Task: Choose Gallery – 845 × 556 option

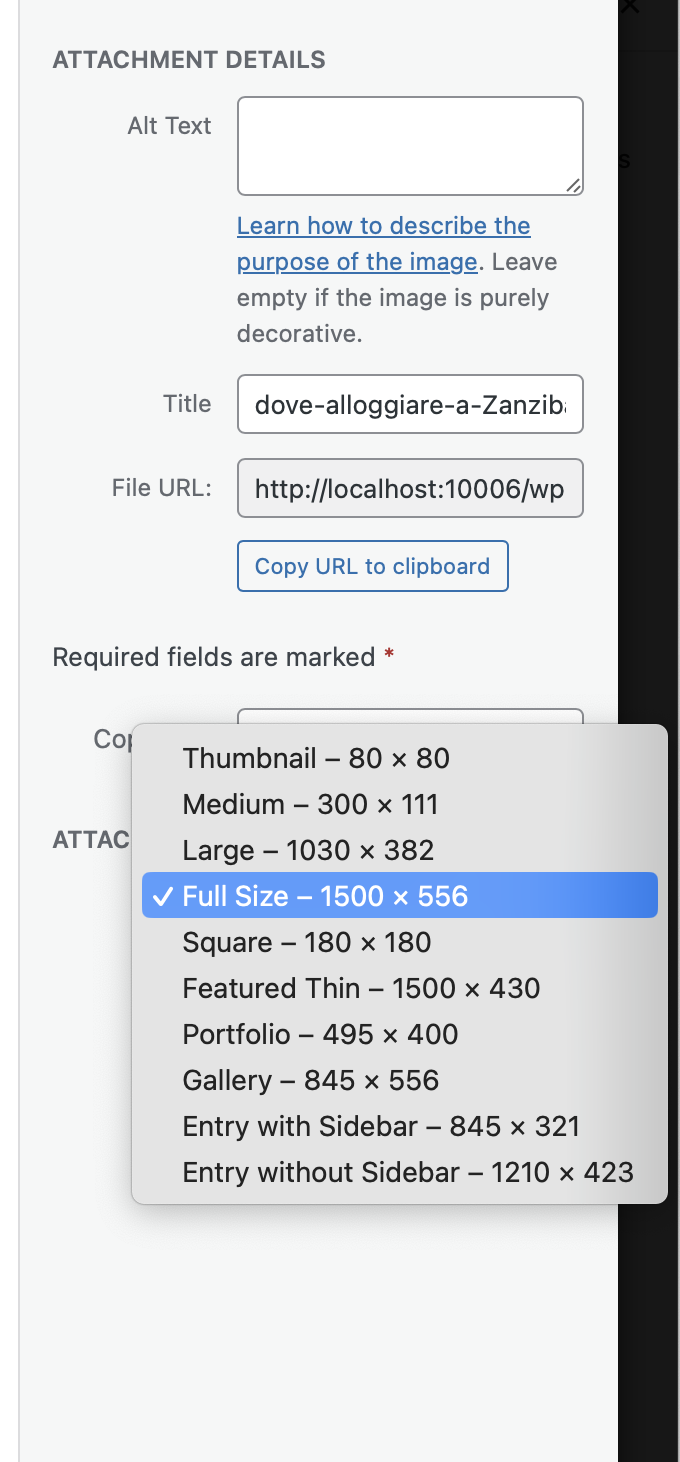Action: point(310,1080)
